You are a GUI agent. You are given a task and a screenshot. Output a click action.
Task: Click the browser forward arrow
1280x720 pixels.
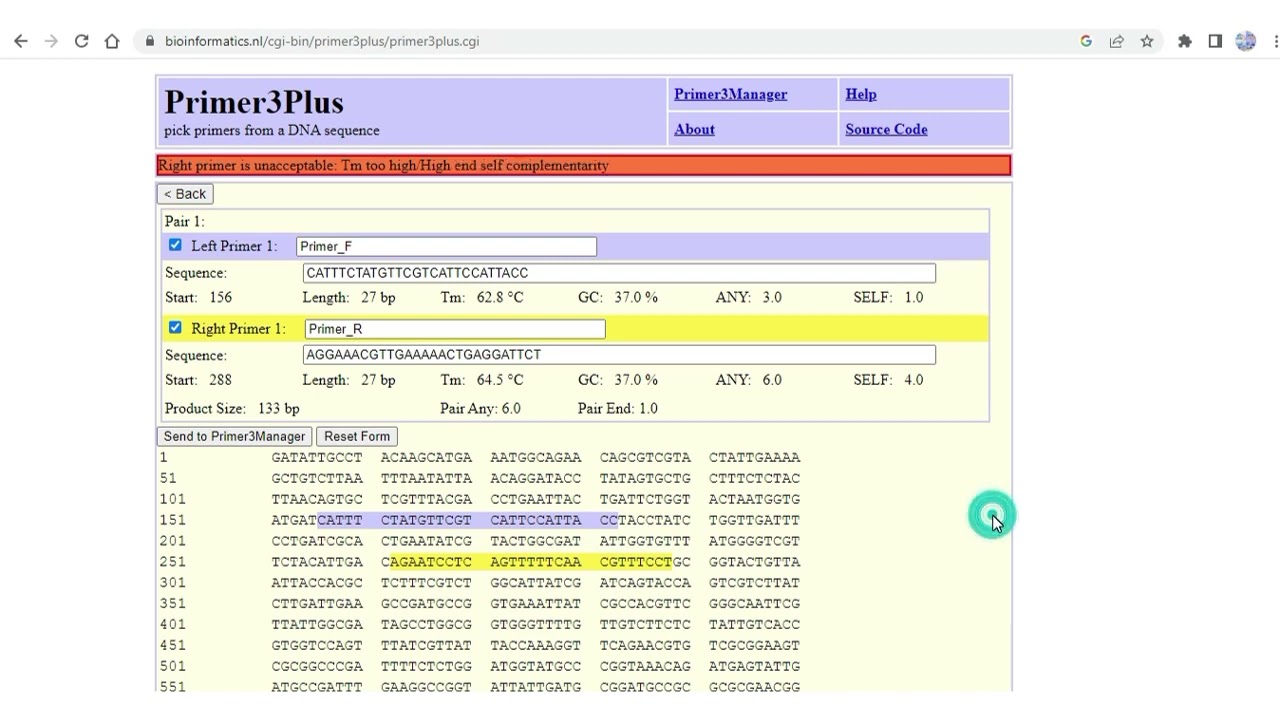[x=52, y=41]
